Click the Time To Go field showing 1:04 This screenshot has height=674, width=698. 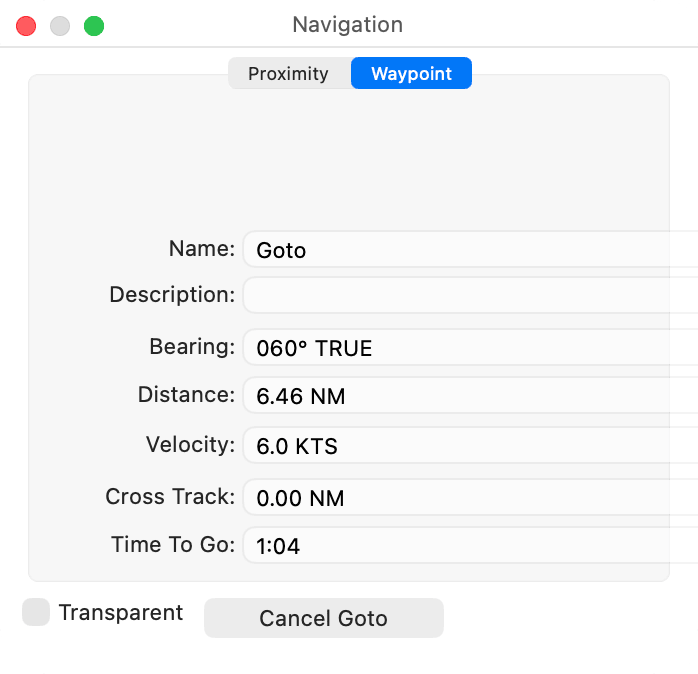471,546
